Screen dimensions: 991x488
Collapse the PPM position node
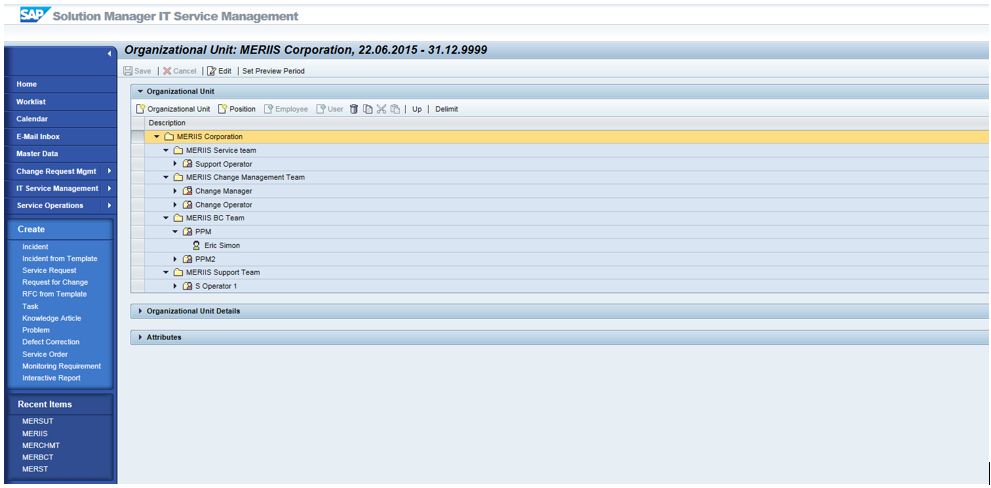pos(176,232)
